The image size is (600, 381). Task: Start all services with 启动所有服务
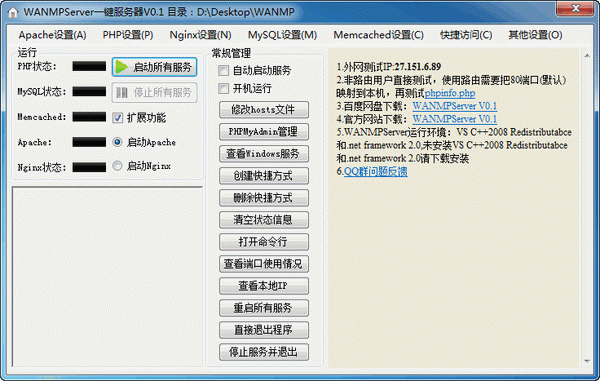155,67
